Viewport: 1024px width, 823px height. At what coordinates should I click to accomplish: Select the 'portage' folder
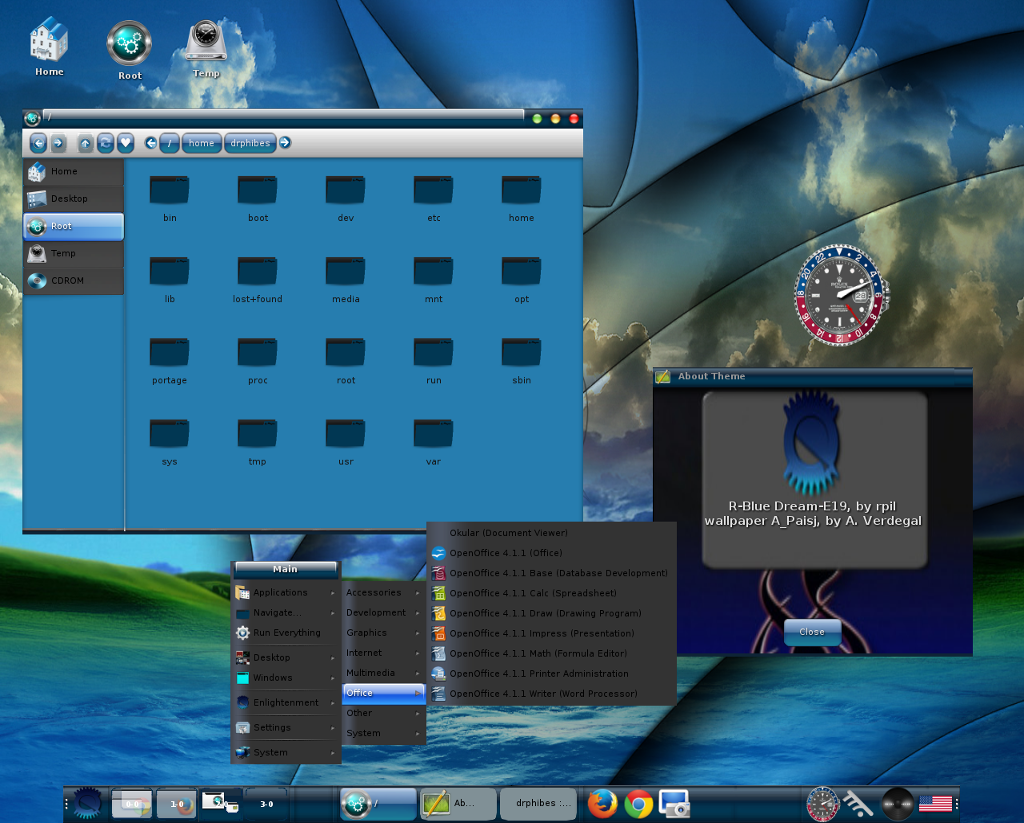169,360
